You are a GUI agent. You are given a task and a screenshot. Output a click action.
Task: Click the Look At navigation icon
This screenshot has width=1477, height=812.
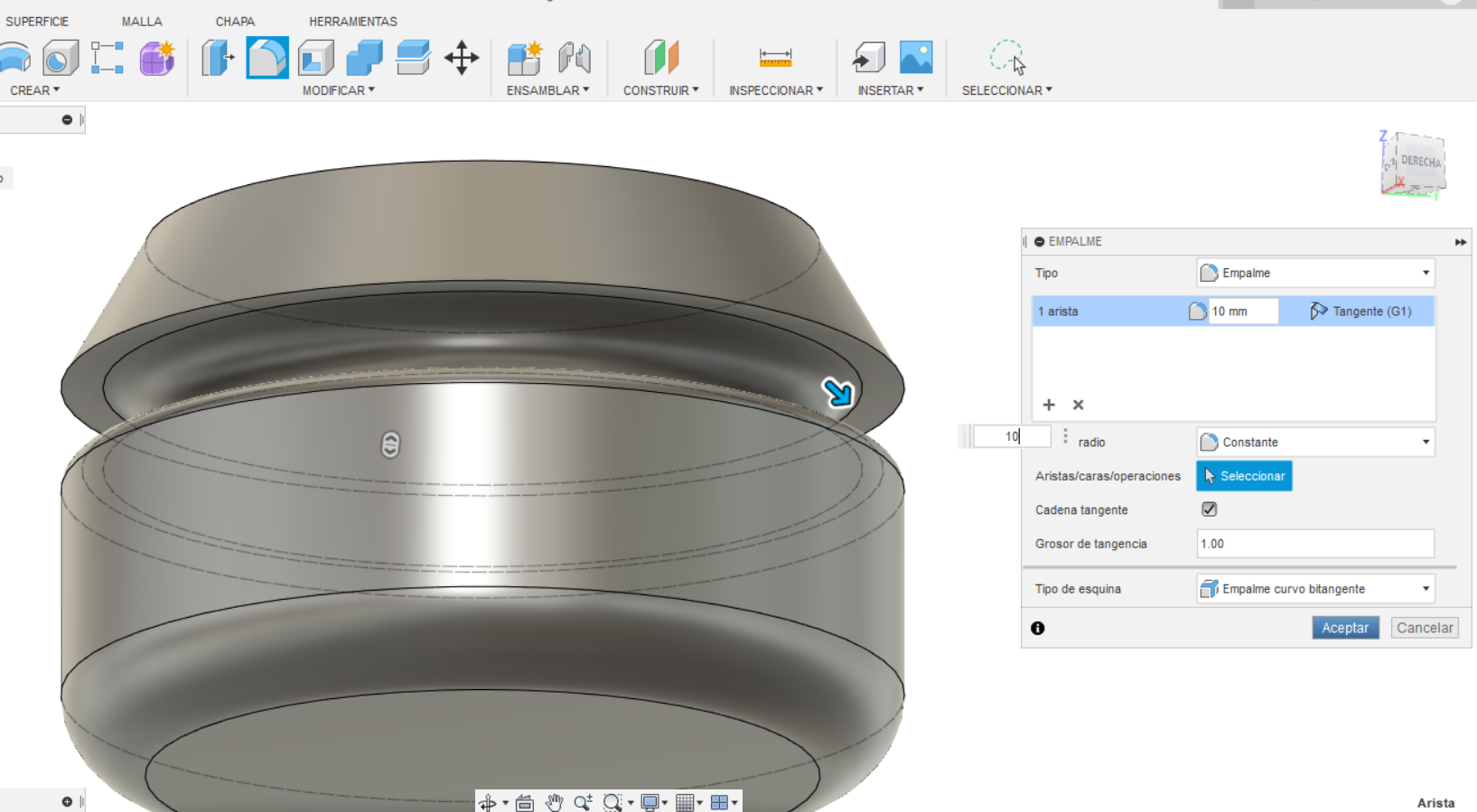point(525,802)
